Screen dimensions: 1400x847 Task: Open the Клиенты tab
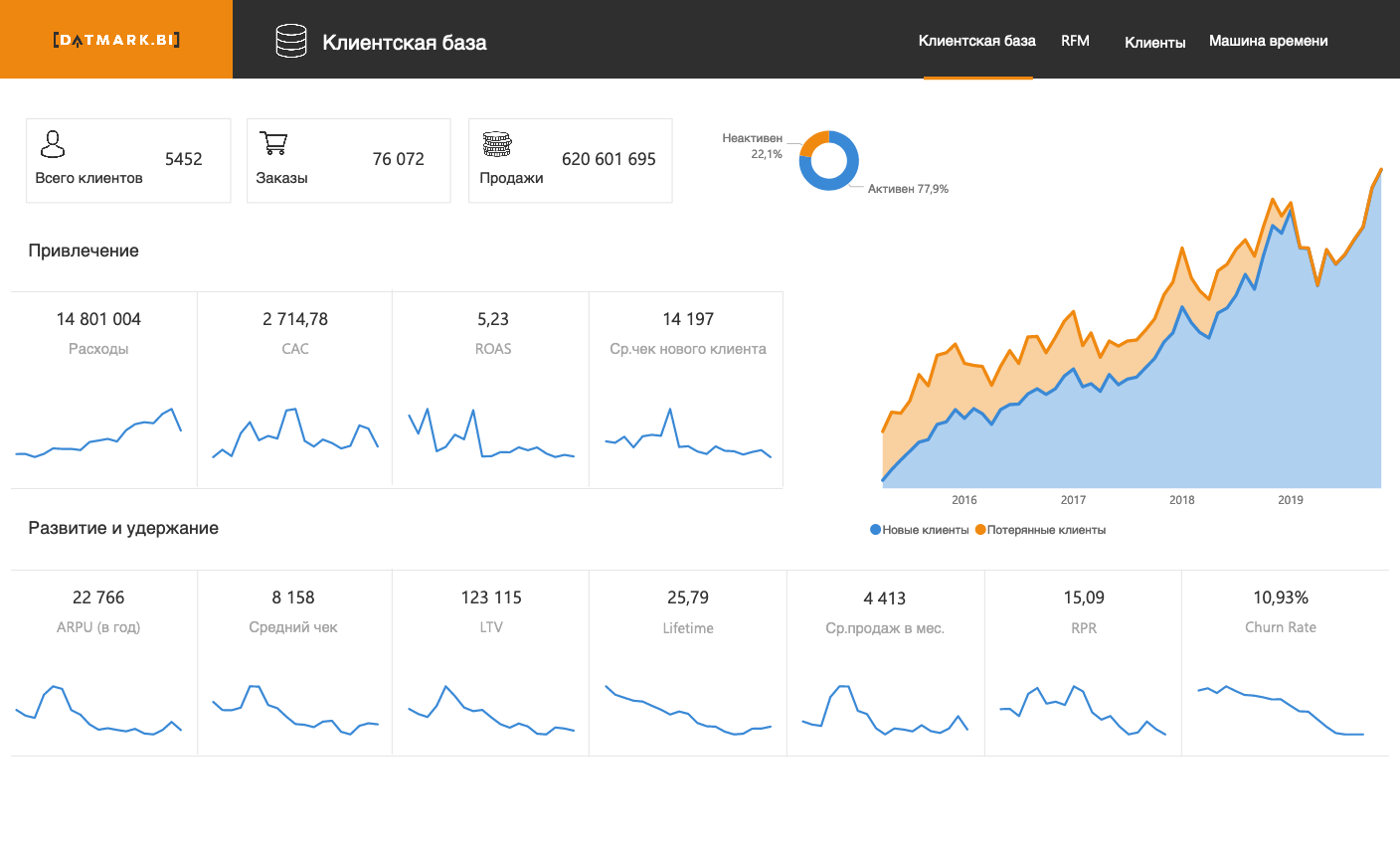pyautogui.click(x=1154, y=42)
